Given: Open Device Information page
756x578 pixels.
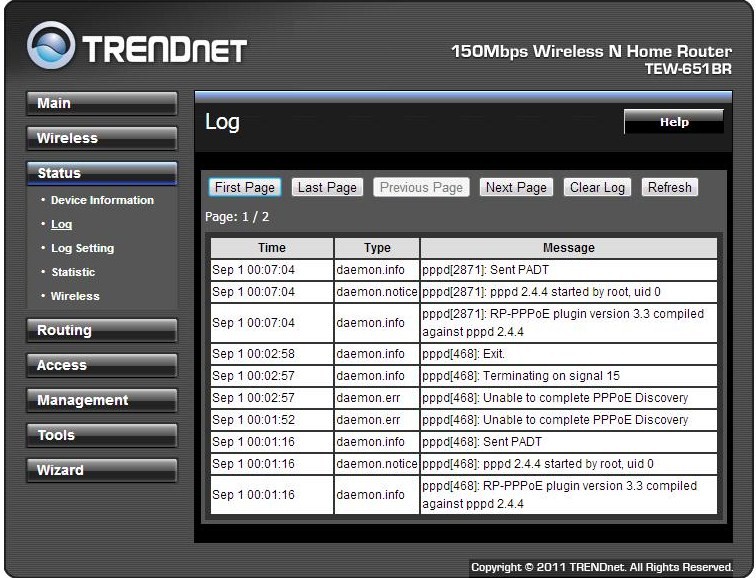Looking at the screenshot, I should coord(102,200).
